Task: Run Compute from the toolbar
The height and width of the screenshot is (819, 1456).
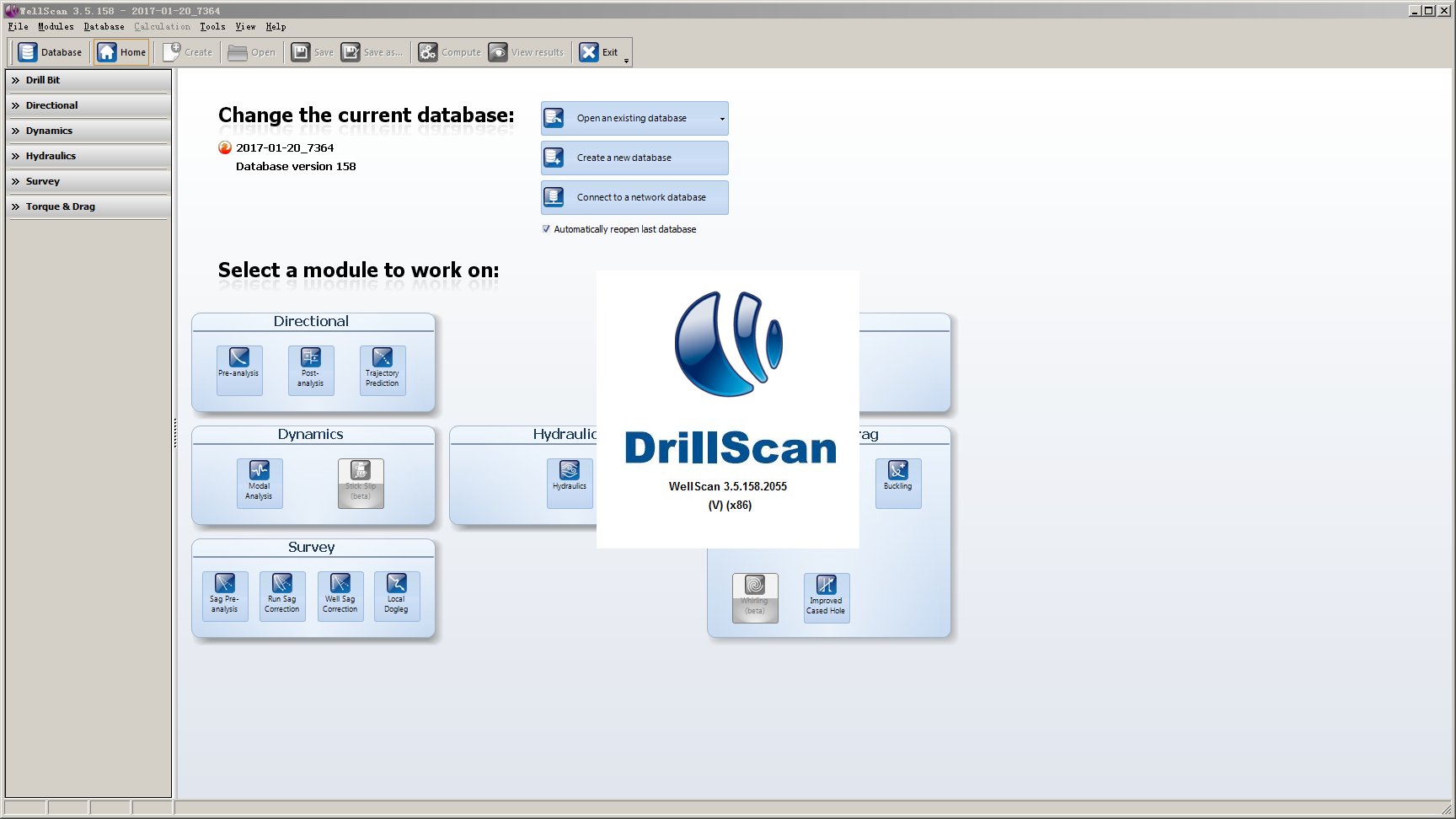Action: coord(450,52)
